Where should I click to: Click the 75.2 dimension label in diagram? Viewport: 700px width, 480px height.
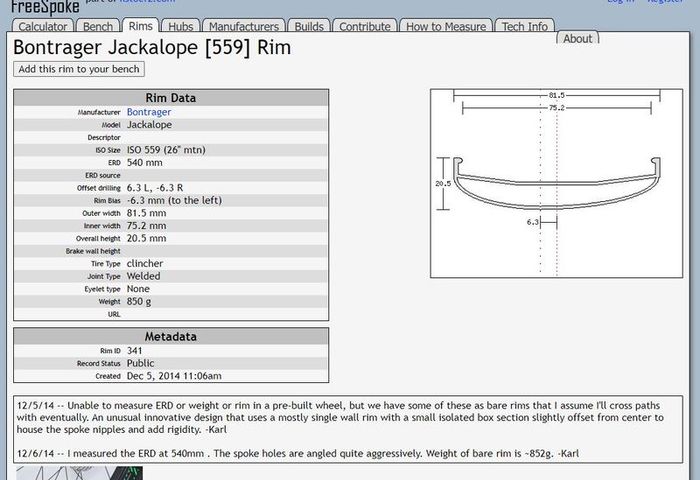coord(557,108)
